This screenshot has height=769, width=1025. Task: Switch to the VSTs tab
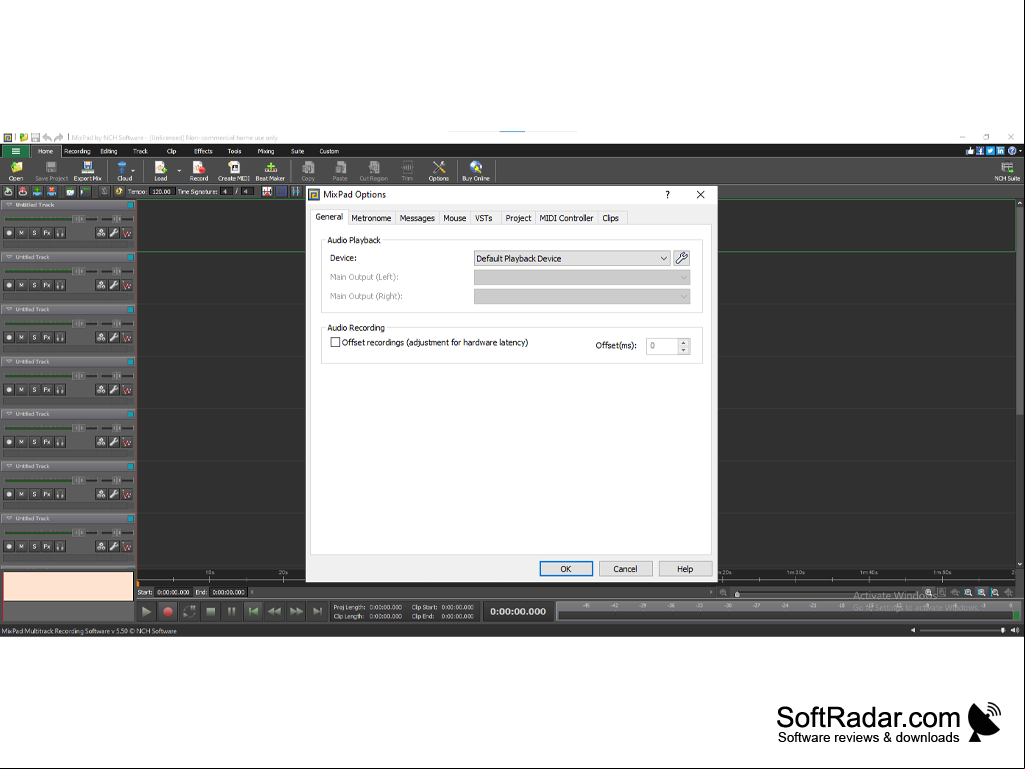click(484, 218)
